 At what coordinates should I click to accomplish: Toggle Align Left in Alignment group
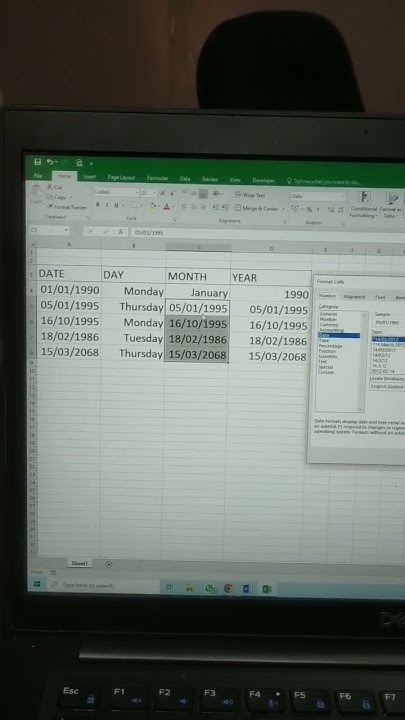184,207
